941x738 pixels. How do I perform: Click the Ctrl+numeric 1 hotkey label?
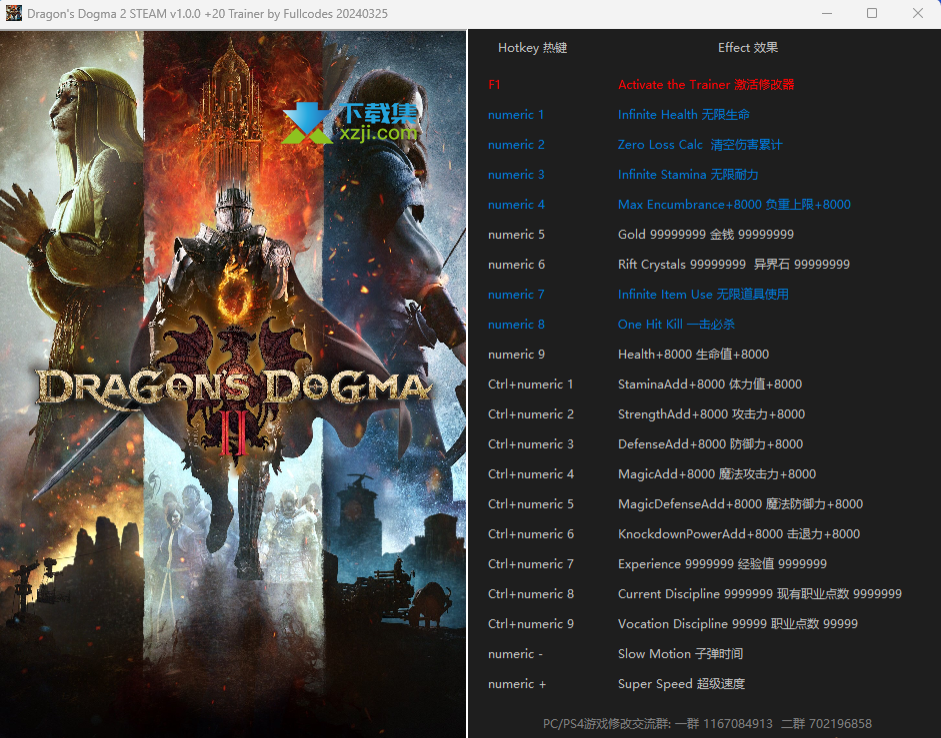coord(531,385)
